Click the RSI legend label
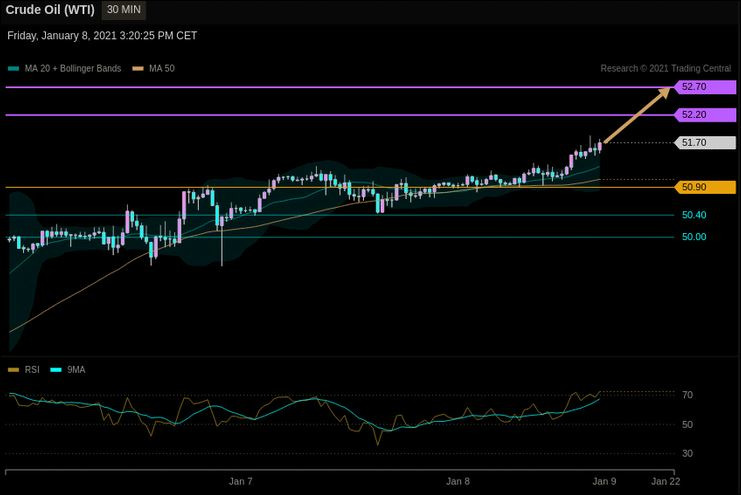The width and height of the screenshot is (741, 495). click(x=32, y=370)
